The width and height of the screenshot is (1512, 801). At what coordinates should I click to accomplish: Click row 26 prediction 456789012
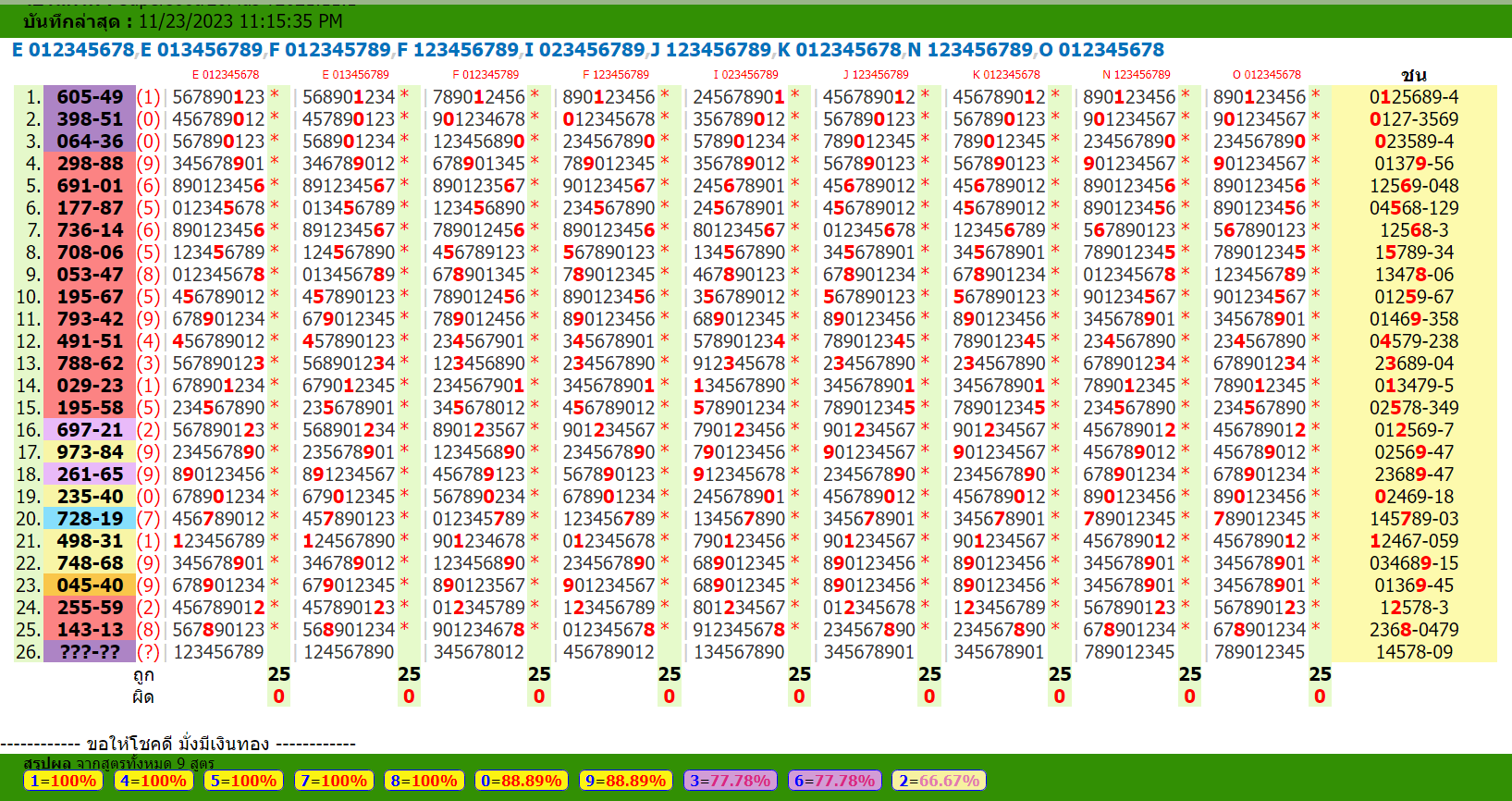(x=608, y=652)
